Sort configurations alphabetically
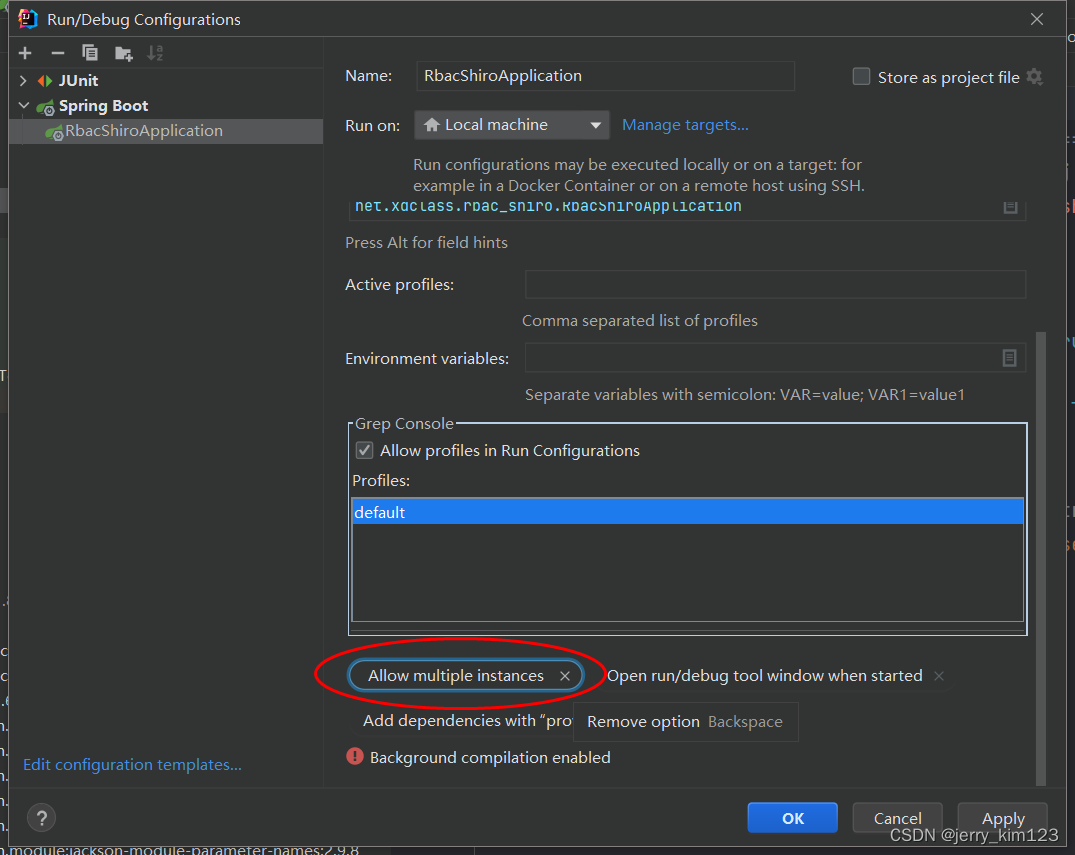Viewport: 1075px width, 855px height. pyautogui.click(x=156, y=53)
